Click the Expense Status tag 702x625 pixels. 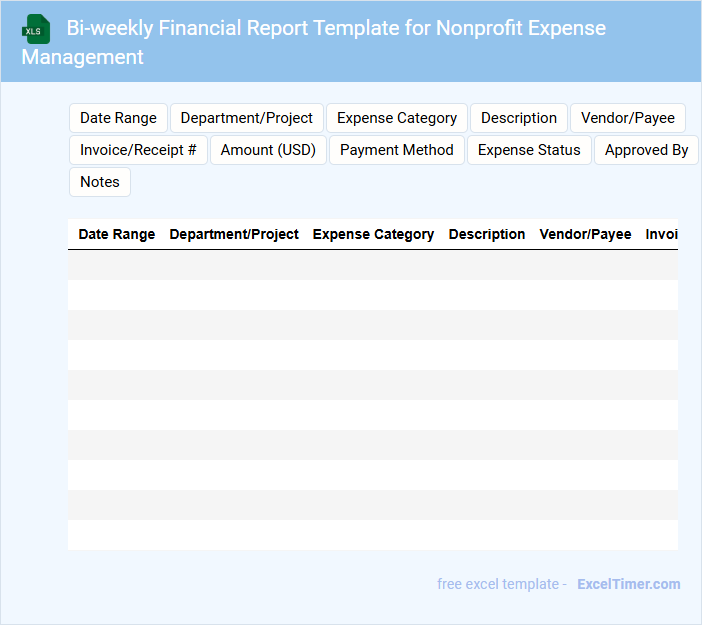[x=529, y=150]
